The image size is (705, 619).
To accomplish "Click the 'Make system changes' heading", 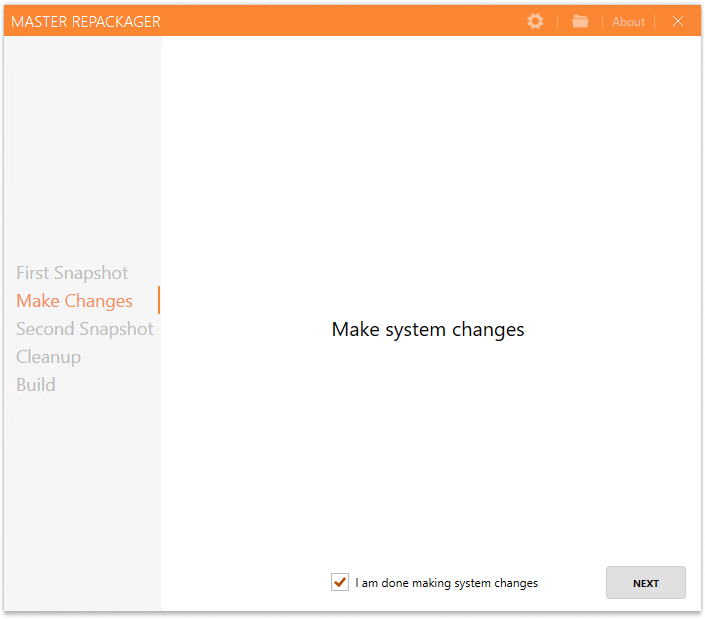I will [x=428, y=330].
